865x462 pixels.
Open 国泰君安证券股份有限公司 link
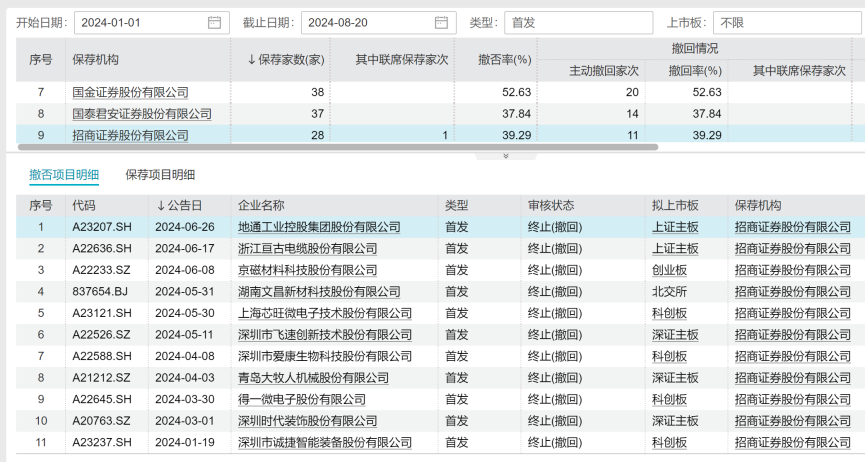[x=142, y=114]
